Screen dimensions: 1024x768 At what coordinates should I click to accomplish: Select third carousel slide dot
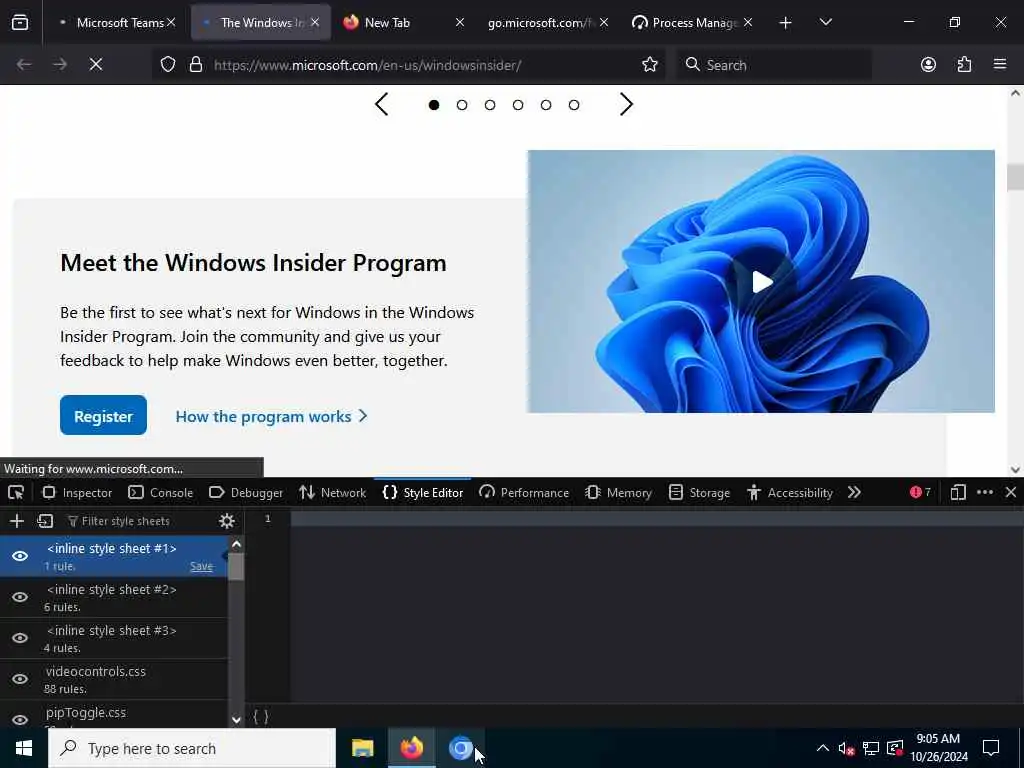490,104
